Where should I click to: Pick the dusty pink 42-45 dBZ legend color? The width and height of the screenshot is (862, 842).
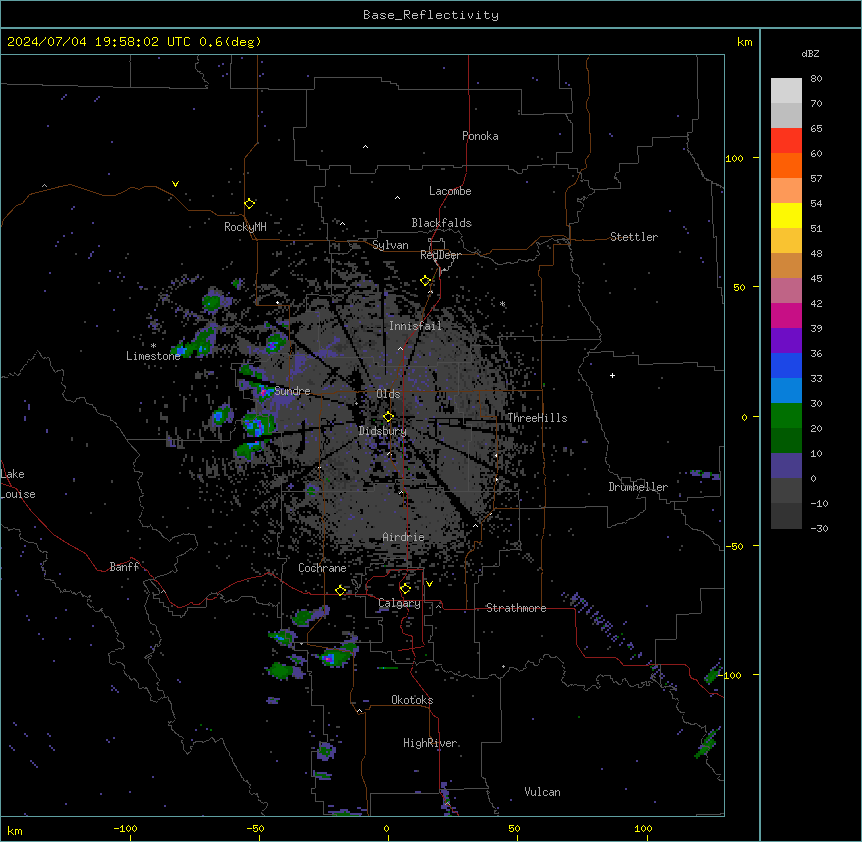(786, 291)
